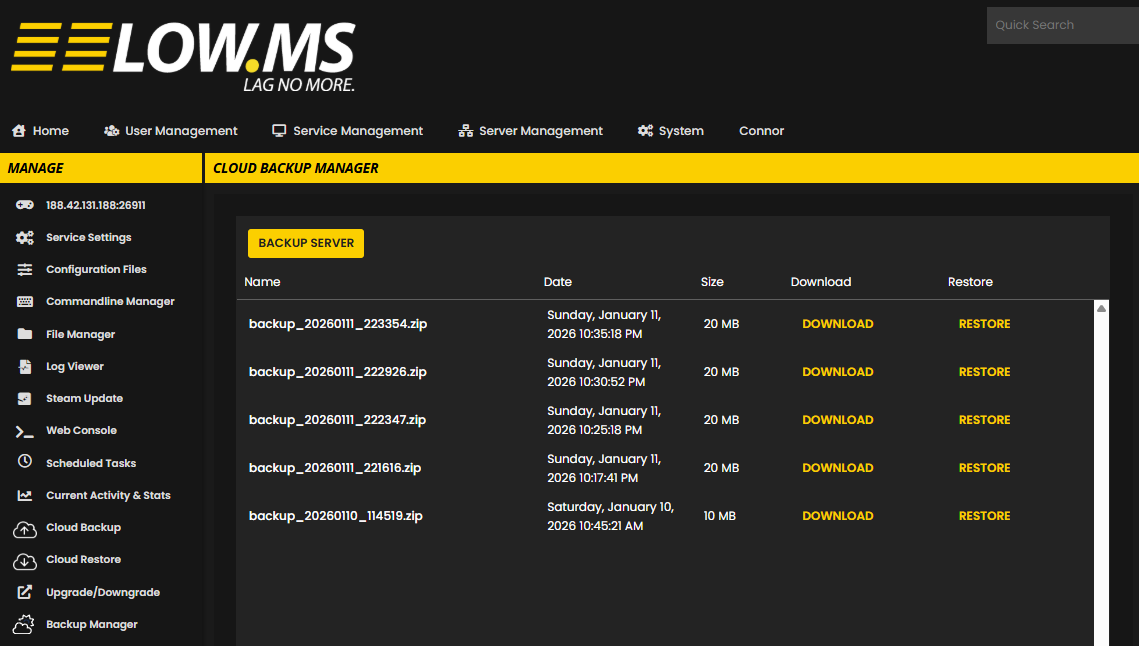The height and width of the screenshot is (646, 1139).
Task: Open the Upgrade/Downgrade option
Action: (103, 591)
